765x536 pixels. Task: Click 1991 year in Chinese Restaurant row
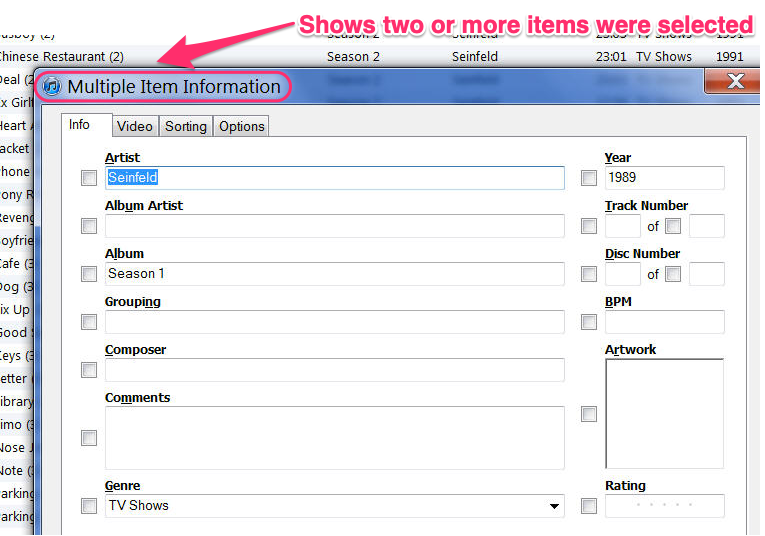pos(729,57)
